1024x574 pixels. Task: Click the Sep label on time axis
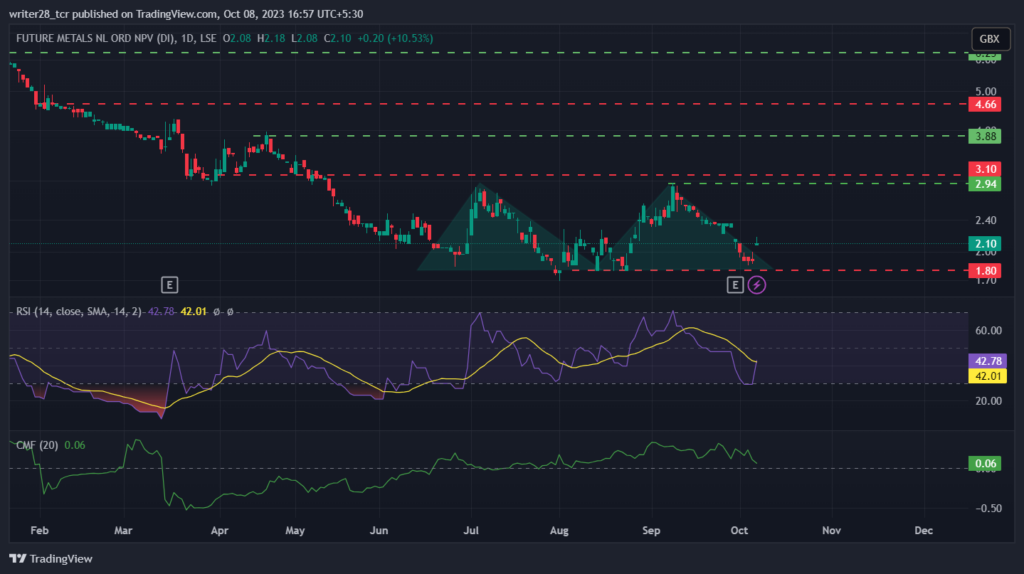tap(651, 530)
